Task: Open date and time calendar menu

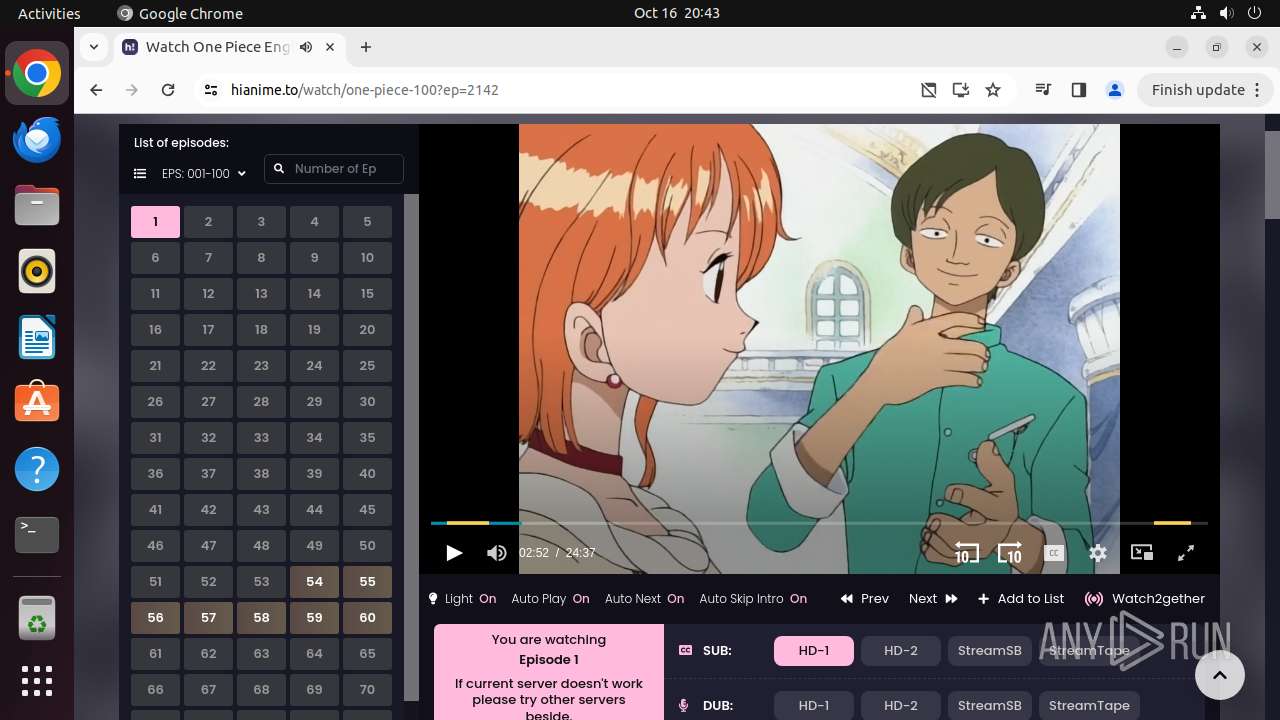Action: tap(677, 13)
